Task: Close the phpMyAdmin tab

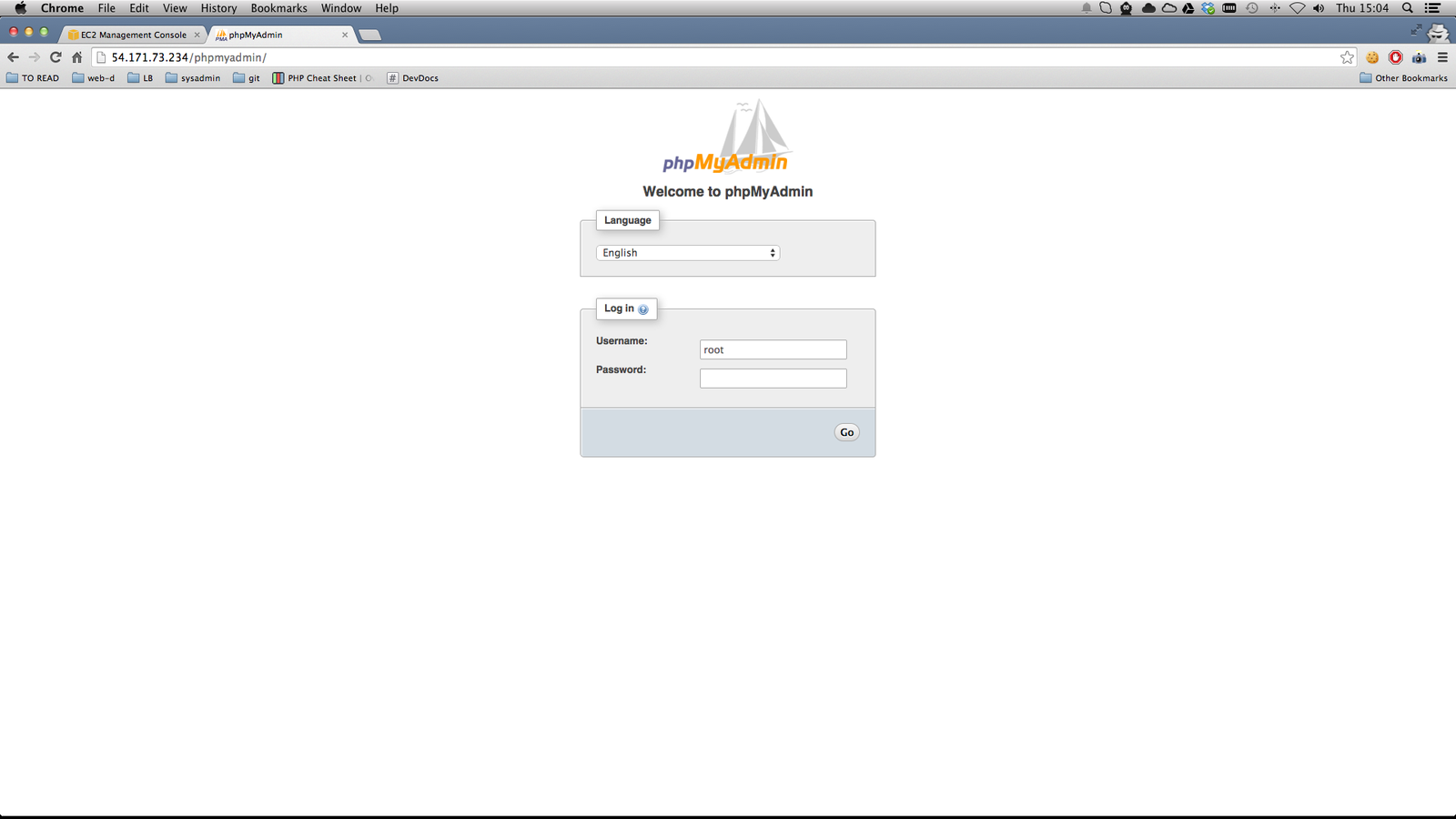Action: [x=345, y=35]
